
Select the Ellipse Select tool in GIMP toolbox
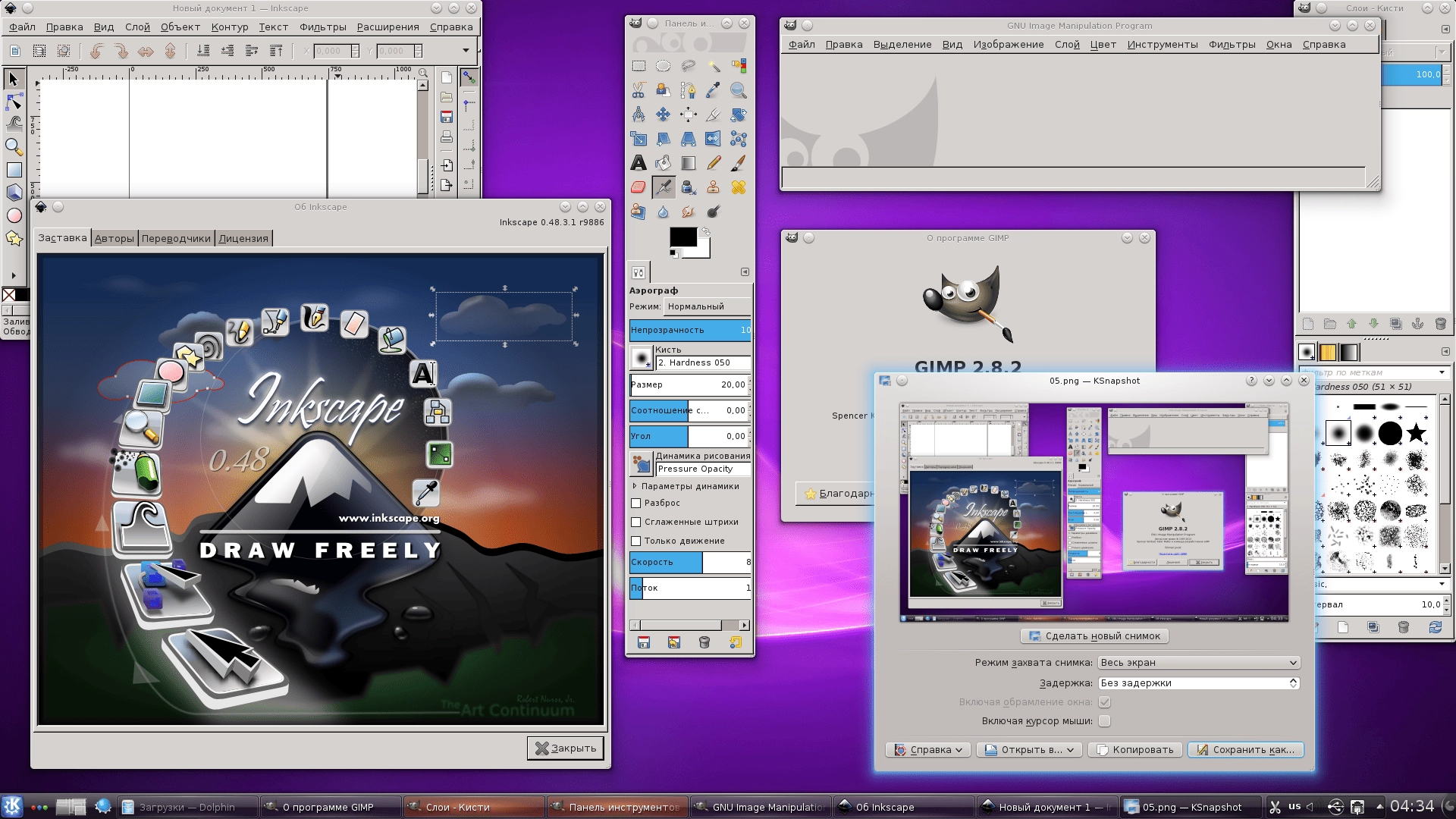(664, 66)
